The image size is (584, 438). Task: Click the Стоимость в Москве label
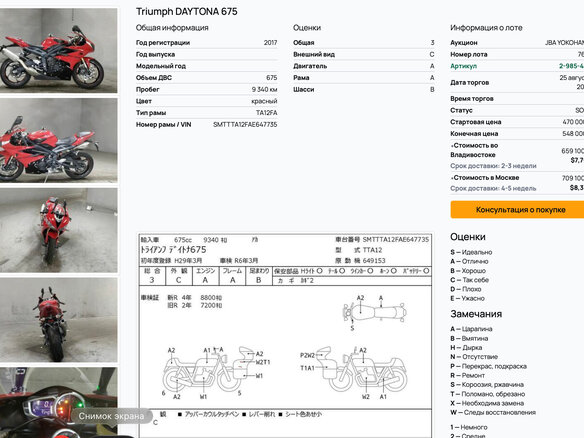tap(485, 178)
